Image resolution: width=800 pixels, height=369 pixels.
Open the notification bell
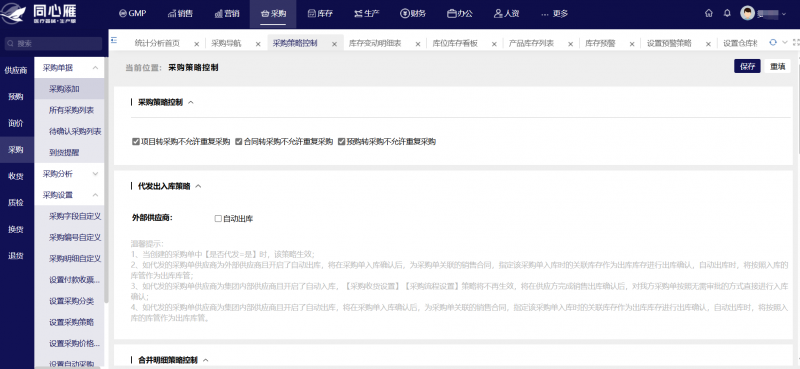727,14
